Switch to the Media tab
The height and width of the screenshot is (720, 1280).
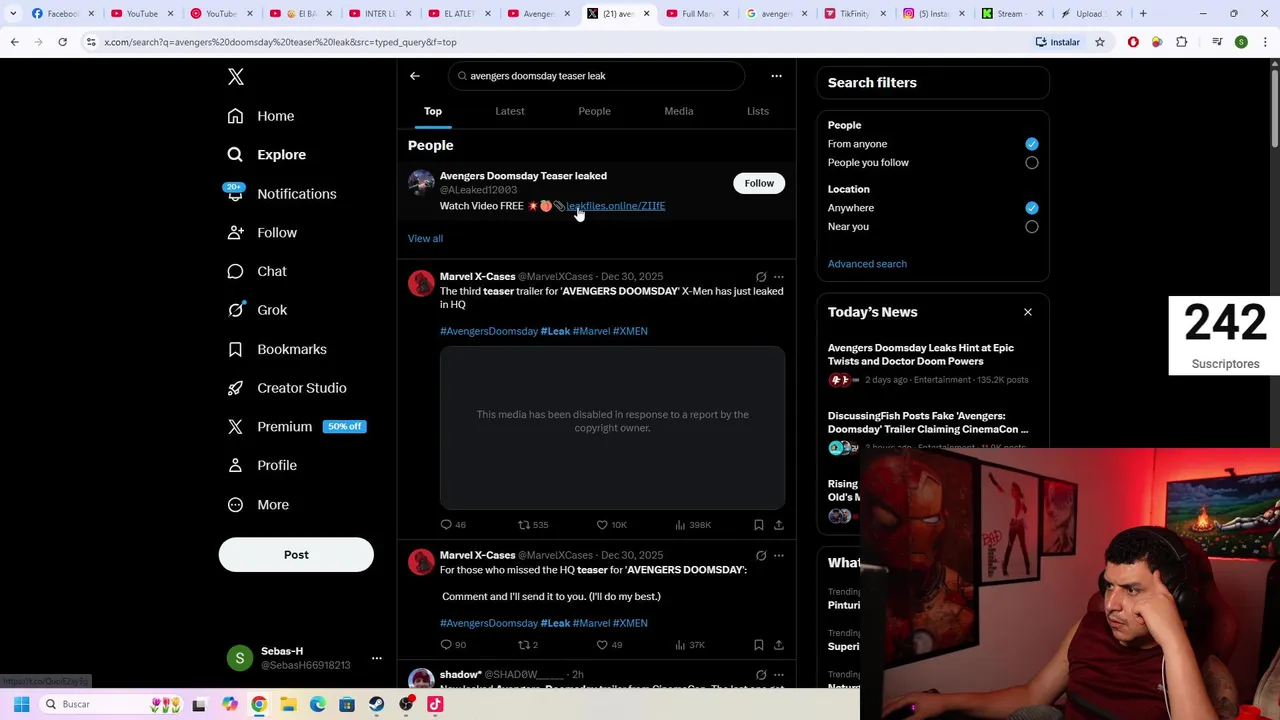point(679,111)
